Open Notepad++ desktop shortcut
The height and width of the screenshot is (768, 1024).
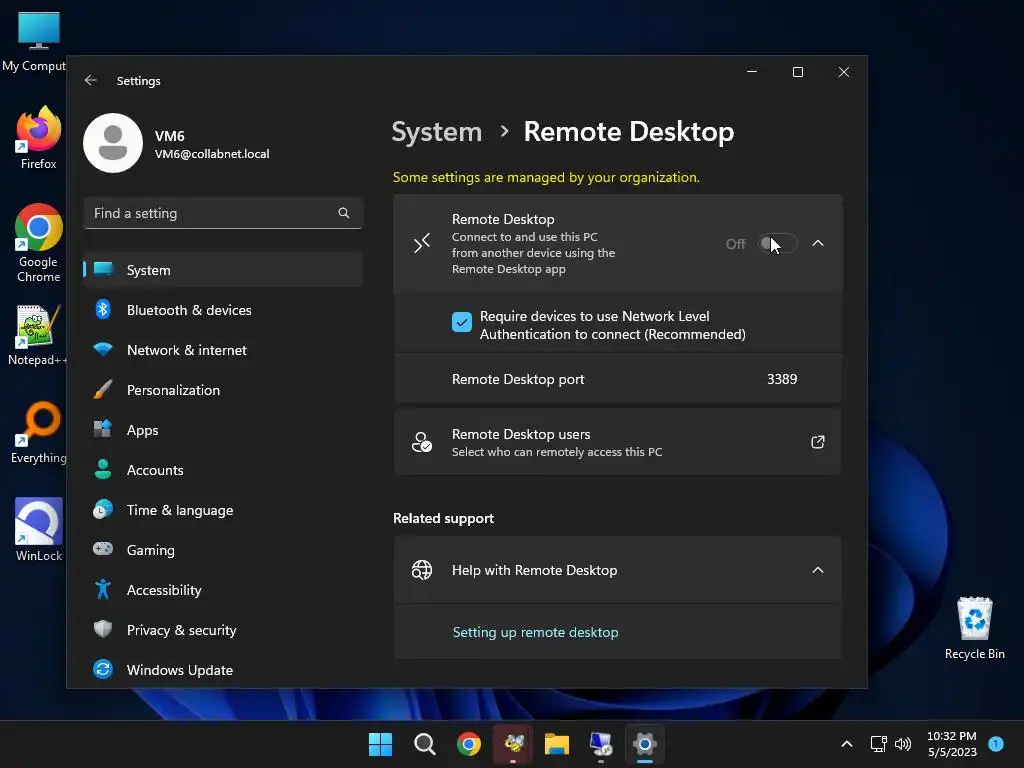37,336
